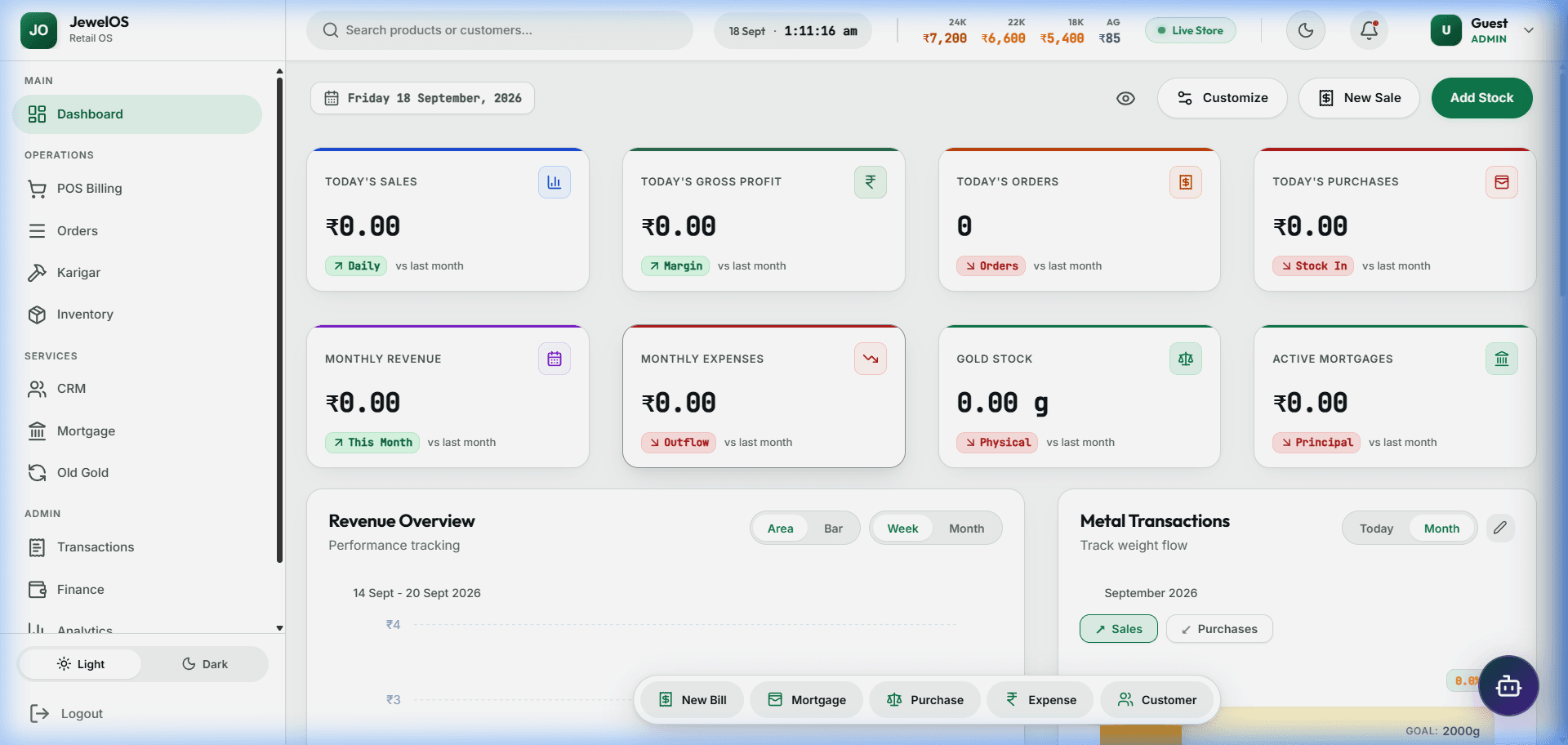Screen dimensions: 1568x745
Task: Switch revenue chart to Area view
Action: point(780,529)
